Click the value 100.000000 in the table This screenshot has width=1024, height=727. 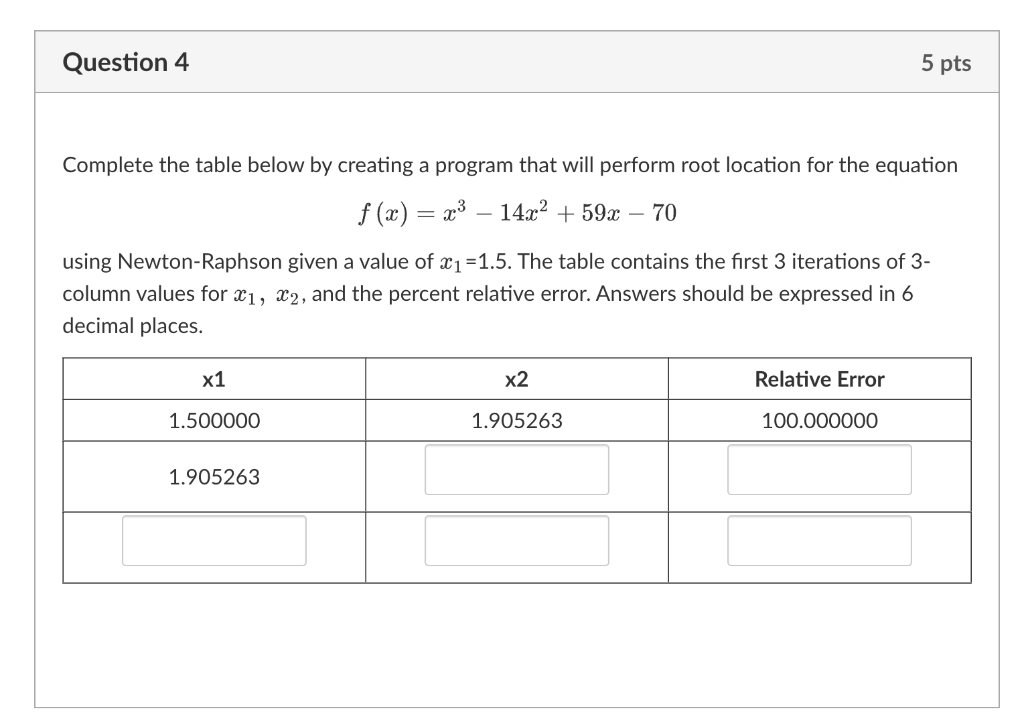tap(819, 420)
